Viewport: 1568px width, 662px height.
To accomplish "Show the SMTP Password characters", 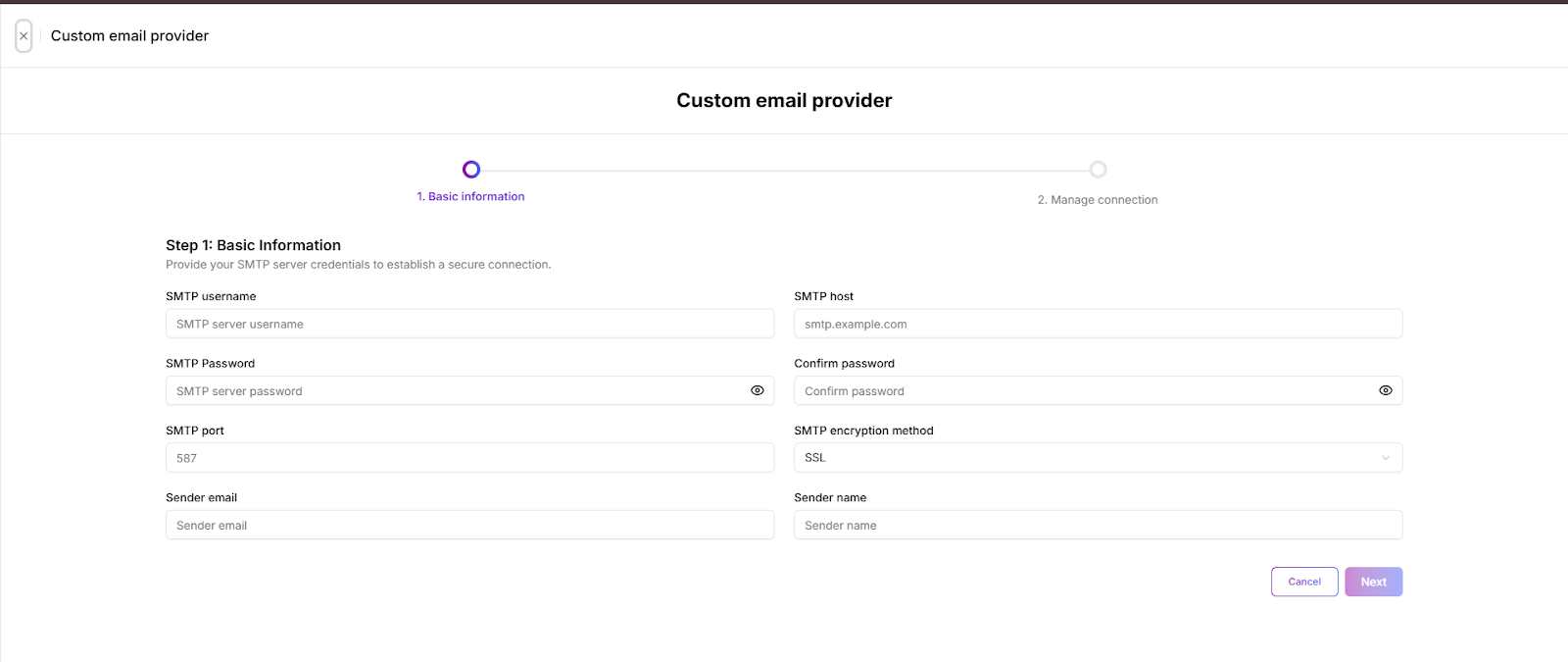I will (x=758, y=390).
